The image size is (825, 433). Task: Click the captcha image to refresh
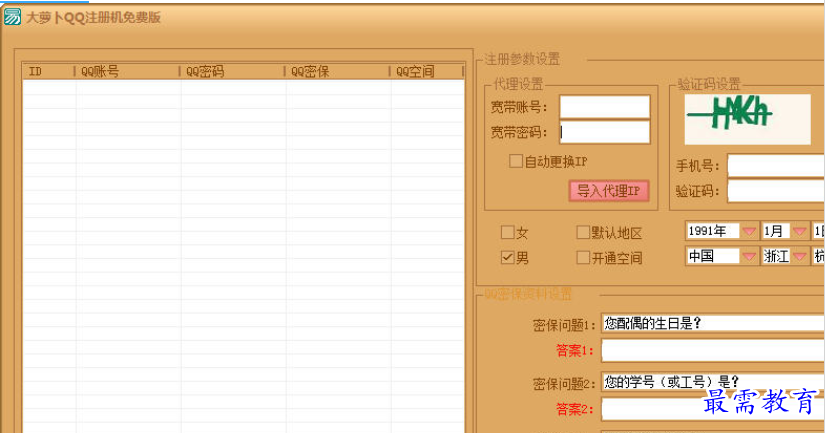pyautogui.click(x=747, y=119)
